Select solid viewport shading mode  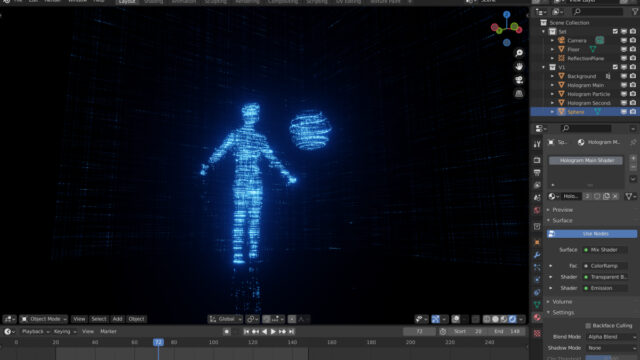click(x=495, y=319)
